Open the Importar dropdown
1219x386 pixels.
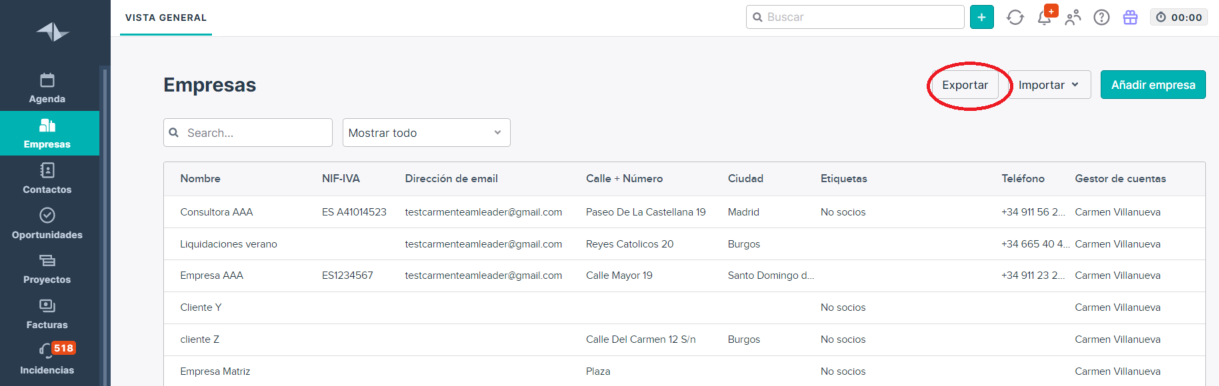[1049, 85]
